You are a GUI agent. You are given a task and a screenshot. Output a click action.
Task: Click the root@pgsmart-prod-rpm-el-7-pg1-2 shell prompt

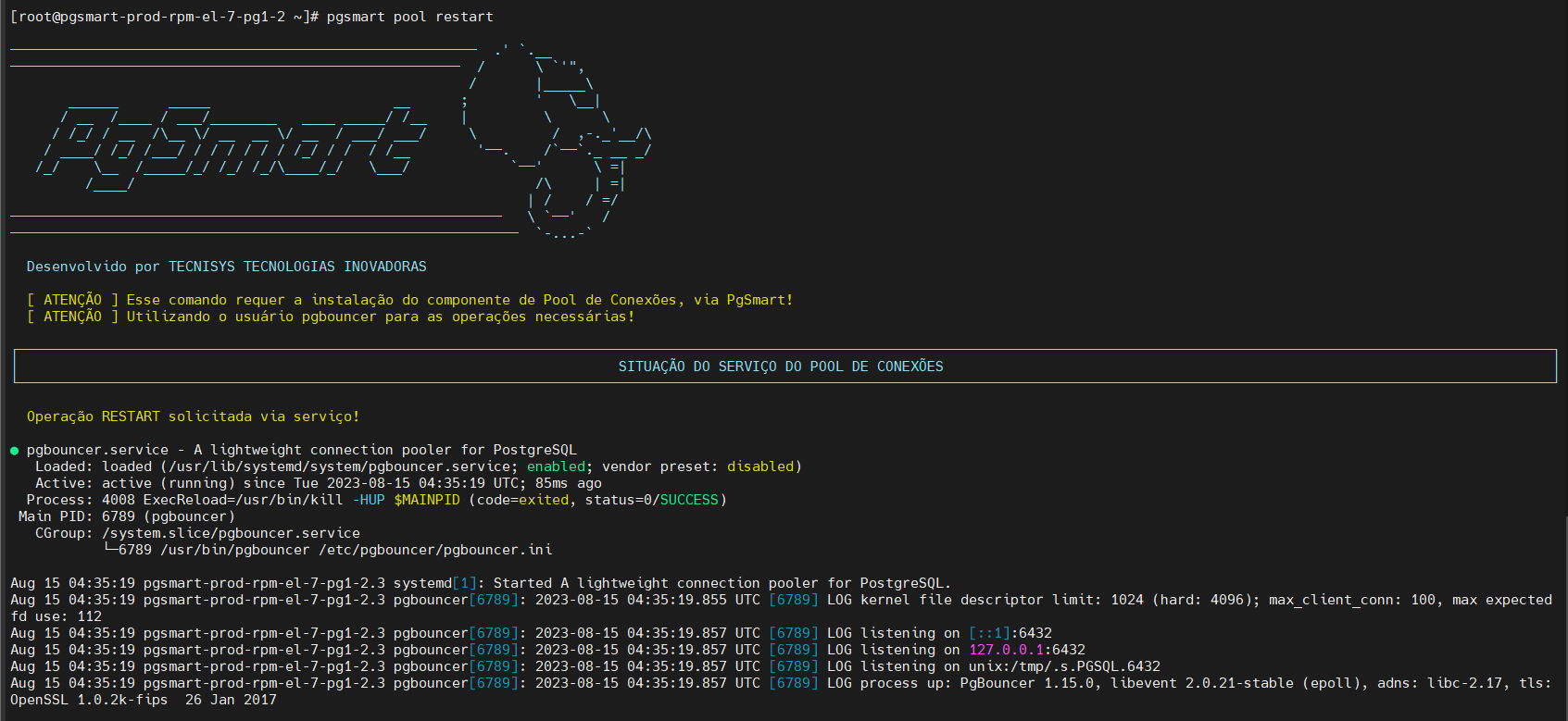[164, 17]
